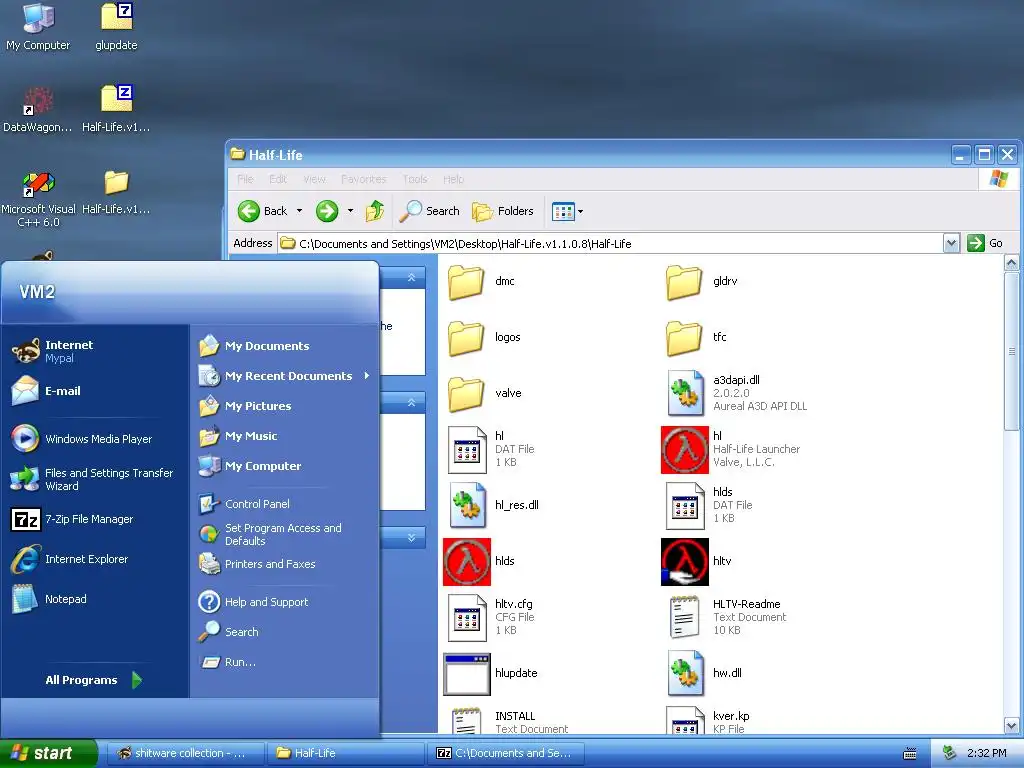This screenshot has width=1024, height=768.
Task: Switch to shitware collection taskbar window
Action: (185, 753)
